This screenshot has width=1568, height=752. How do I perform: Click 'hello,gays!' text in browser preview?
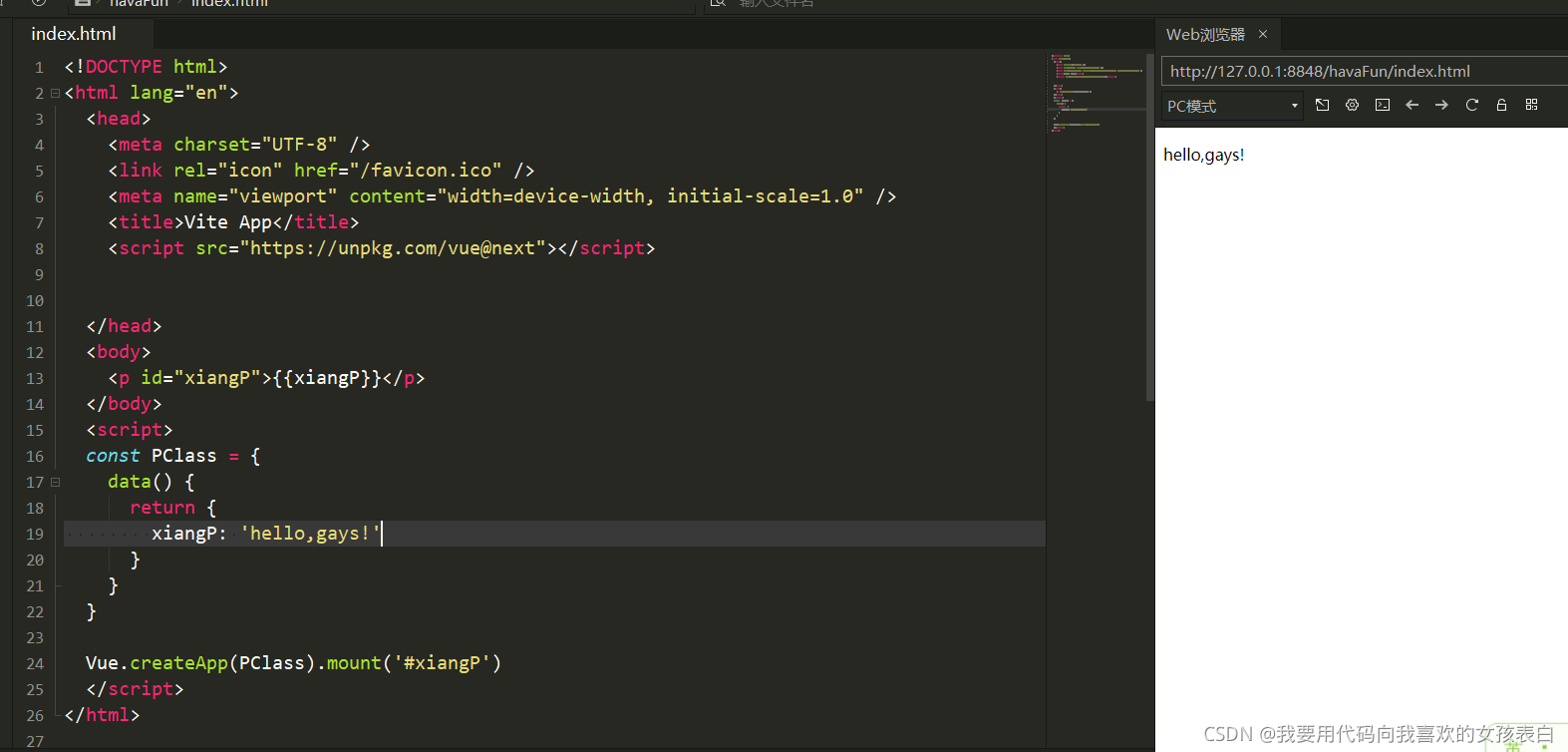[1203, 155]
